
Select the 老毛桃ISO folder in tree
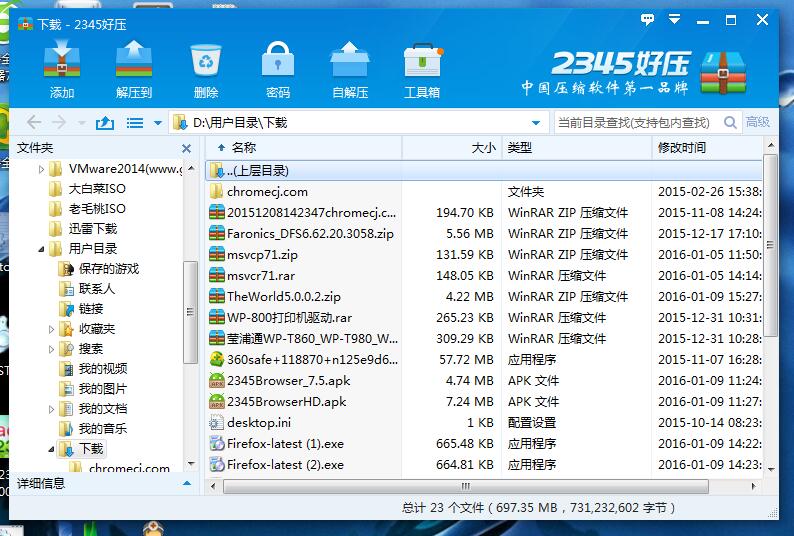point(97,209)
